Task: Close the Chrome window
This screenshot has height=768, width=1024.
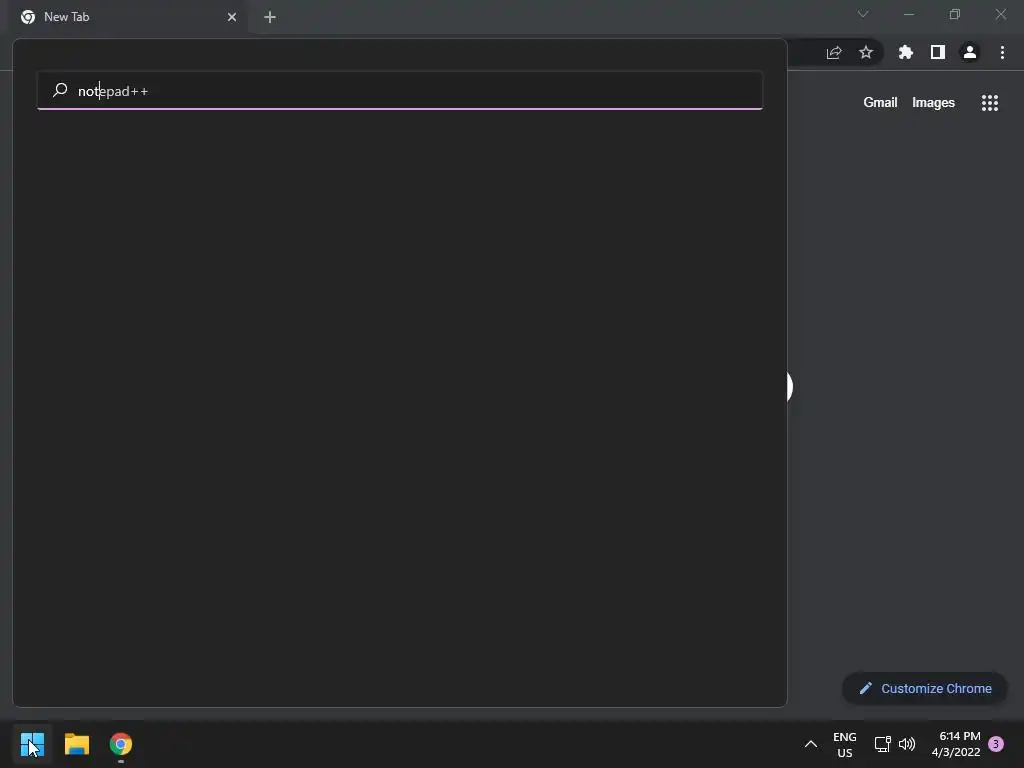Action: coord(1000,14)
